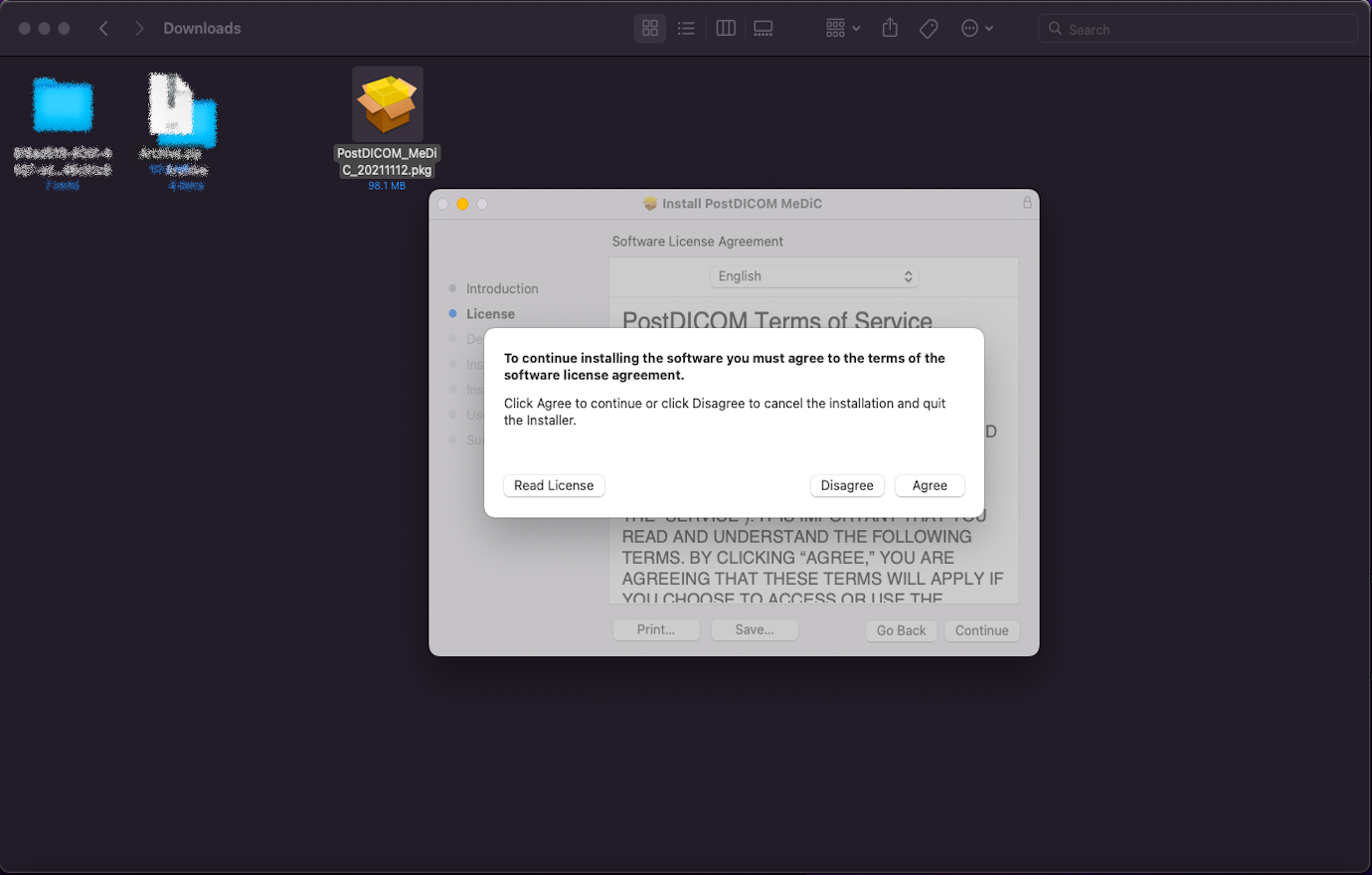Open the Tags icon in the Finder toolbar

tap(929, 28)
